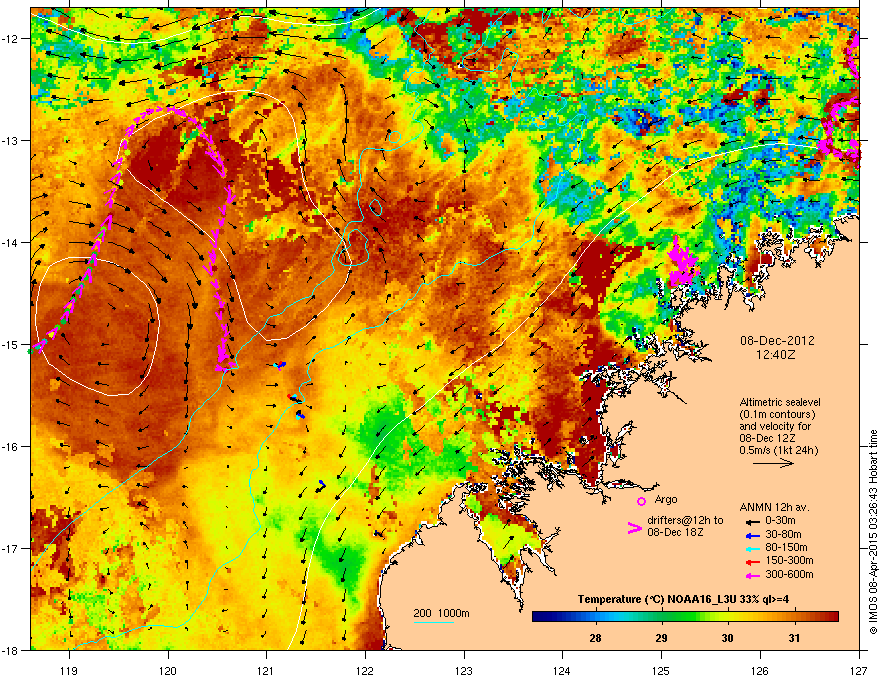Click the longitude axis label 120
880x680 pixels.
point(168,671)
